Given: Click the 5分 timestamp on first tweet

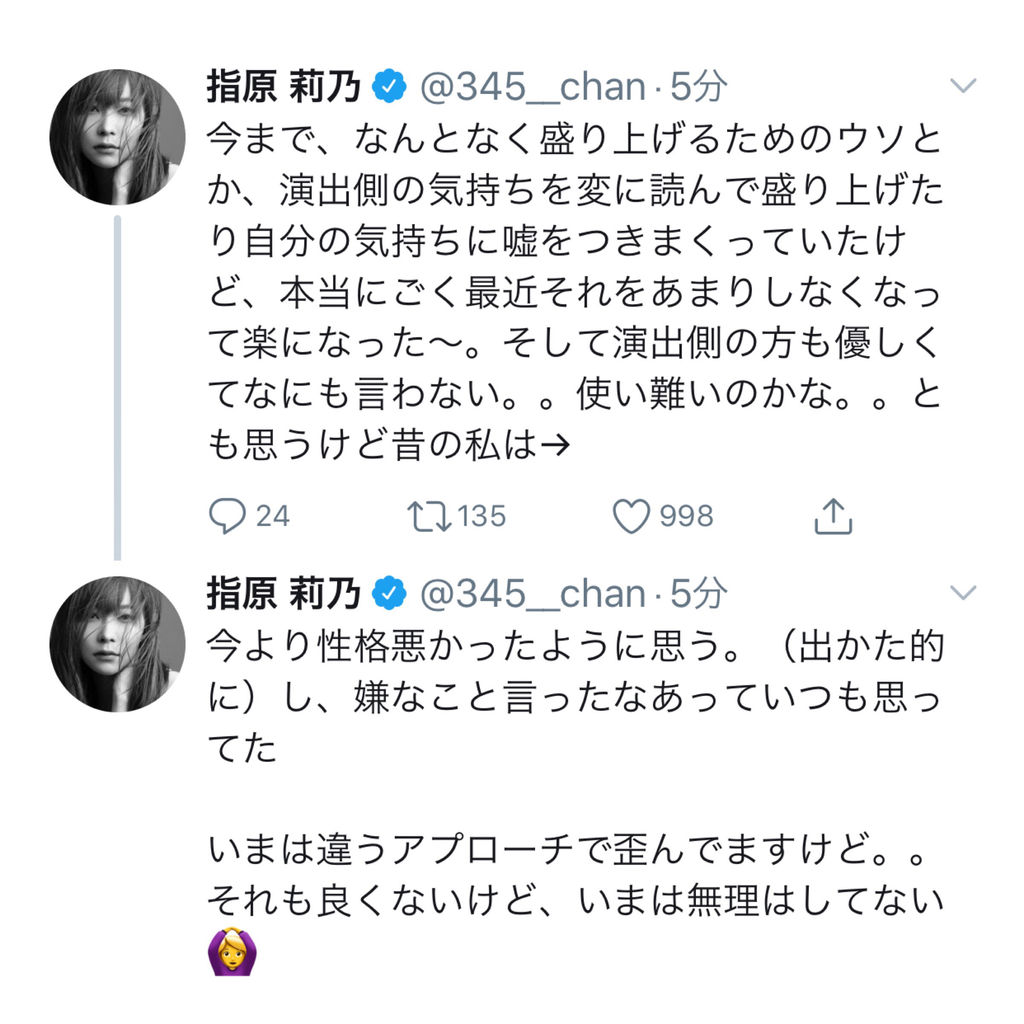Looking at the screenshot, I should click(697, 88).
